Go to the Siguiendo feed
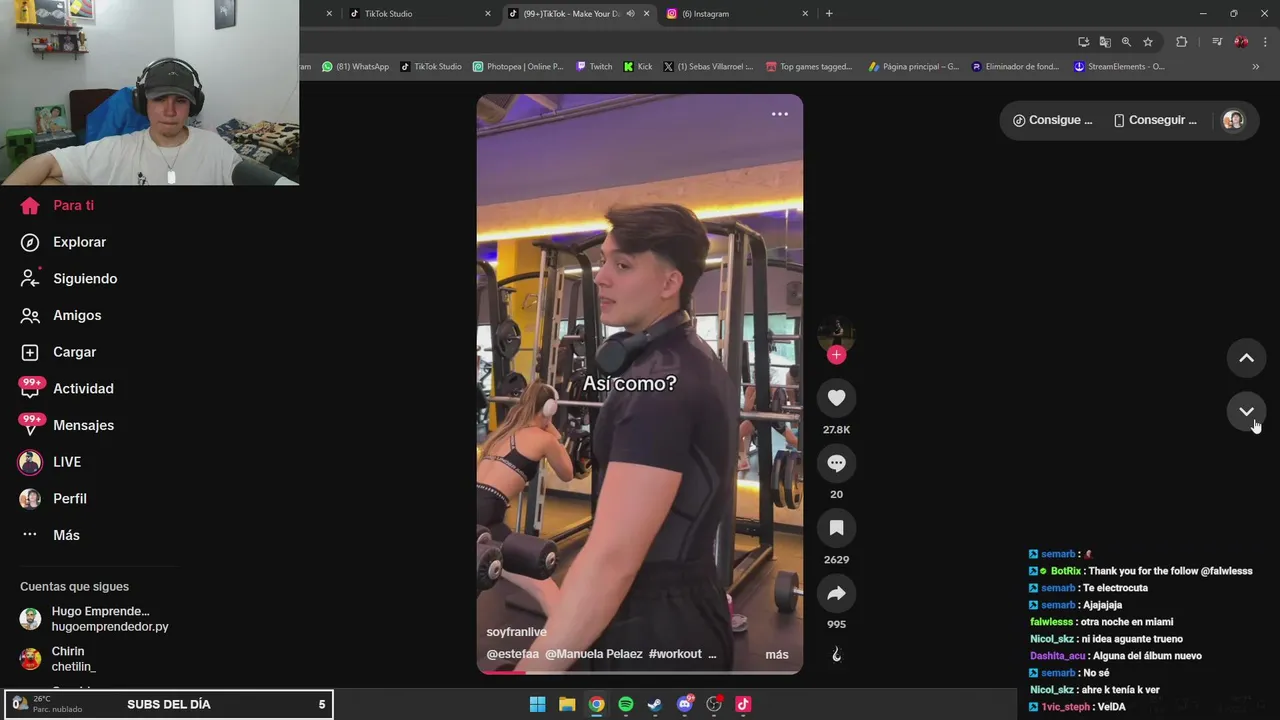This screenshot has height=720, width=1280. 69,278
